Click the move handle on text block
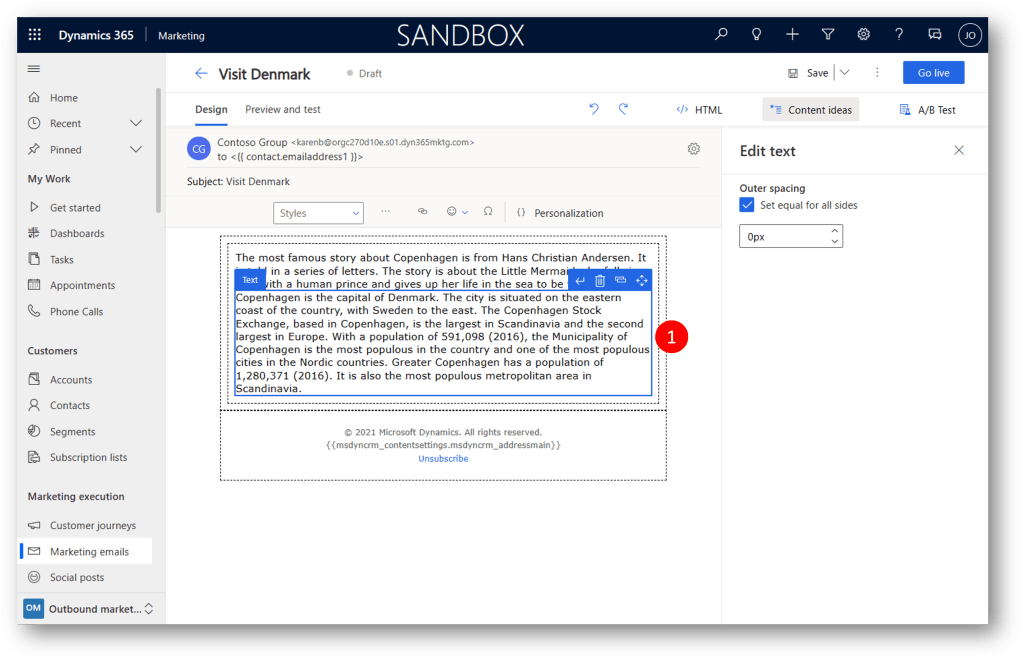Screen dimensions: 1023x659 click(642, 281)
